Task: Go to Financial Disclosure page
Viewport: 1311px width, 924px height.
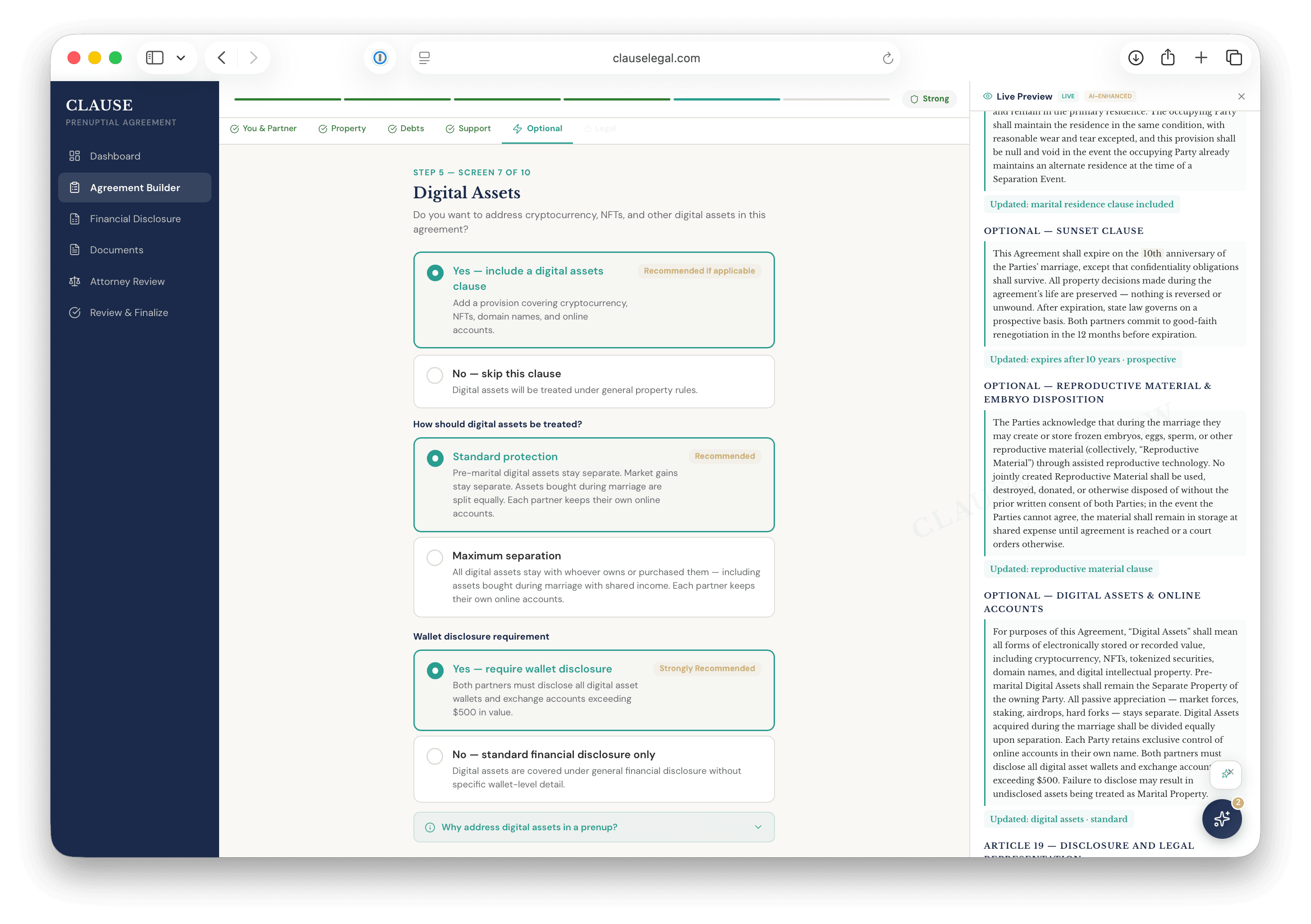Action: [x=135, y=219]
